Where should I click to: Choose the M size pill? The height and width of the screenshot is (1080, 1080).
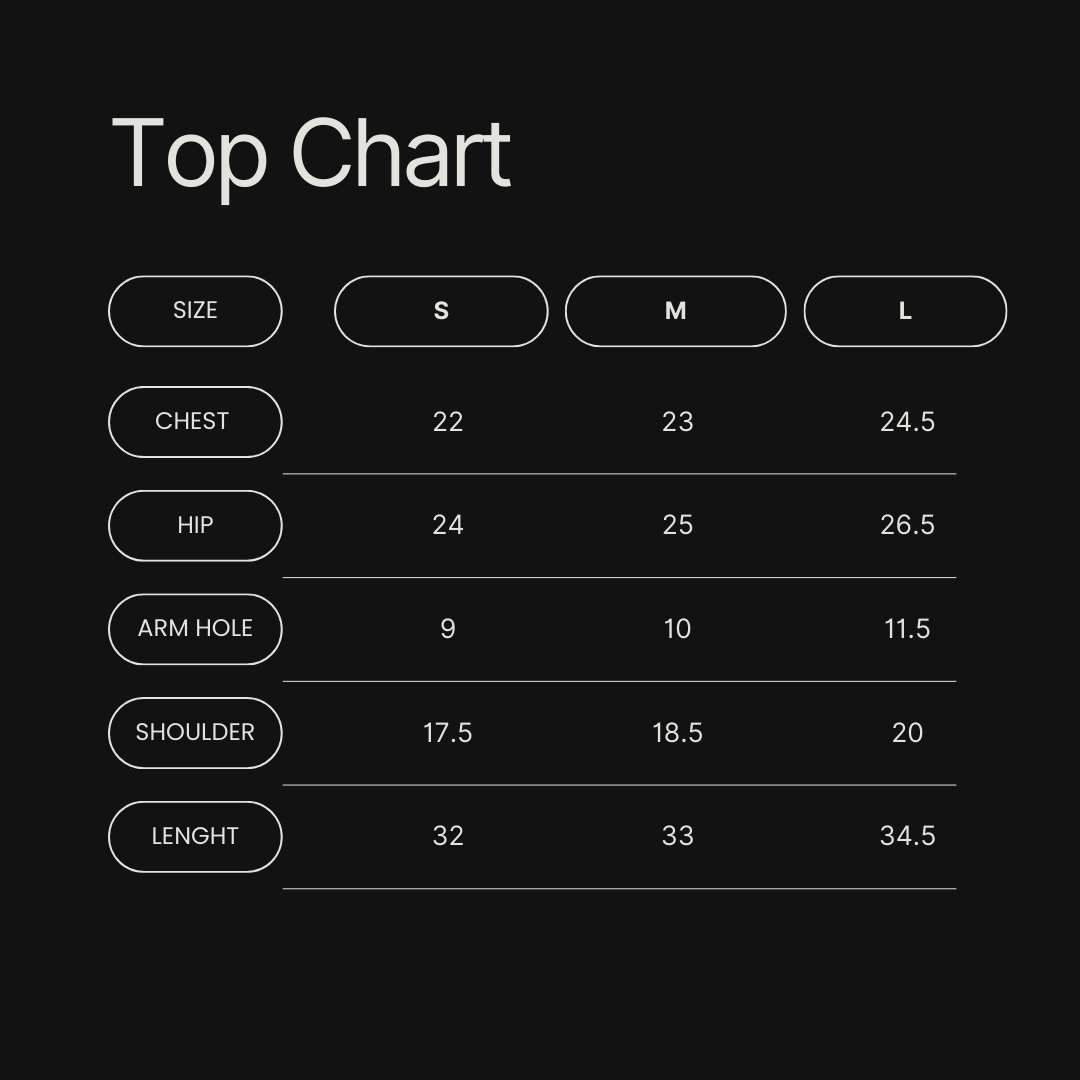(675, 311)
